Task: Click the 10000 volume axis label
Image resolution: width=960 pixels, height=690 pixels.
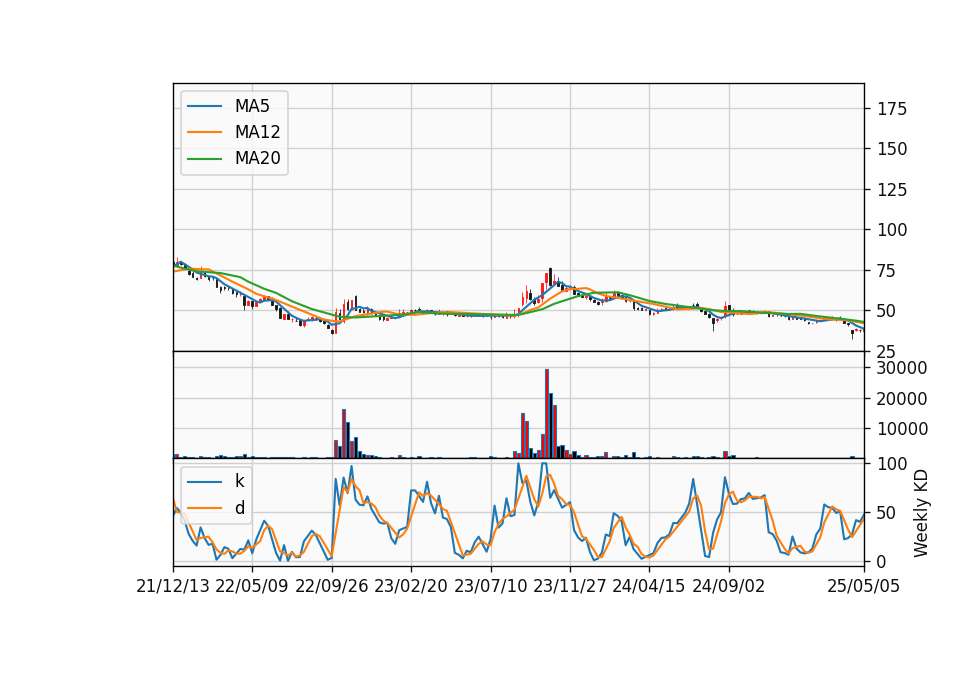Action: coord(902,429)
